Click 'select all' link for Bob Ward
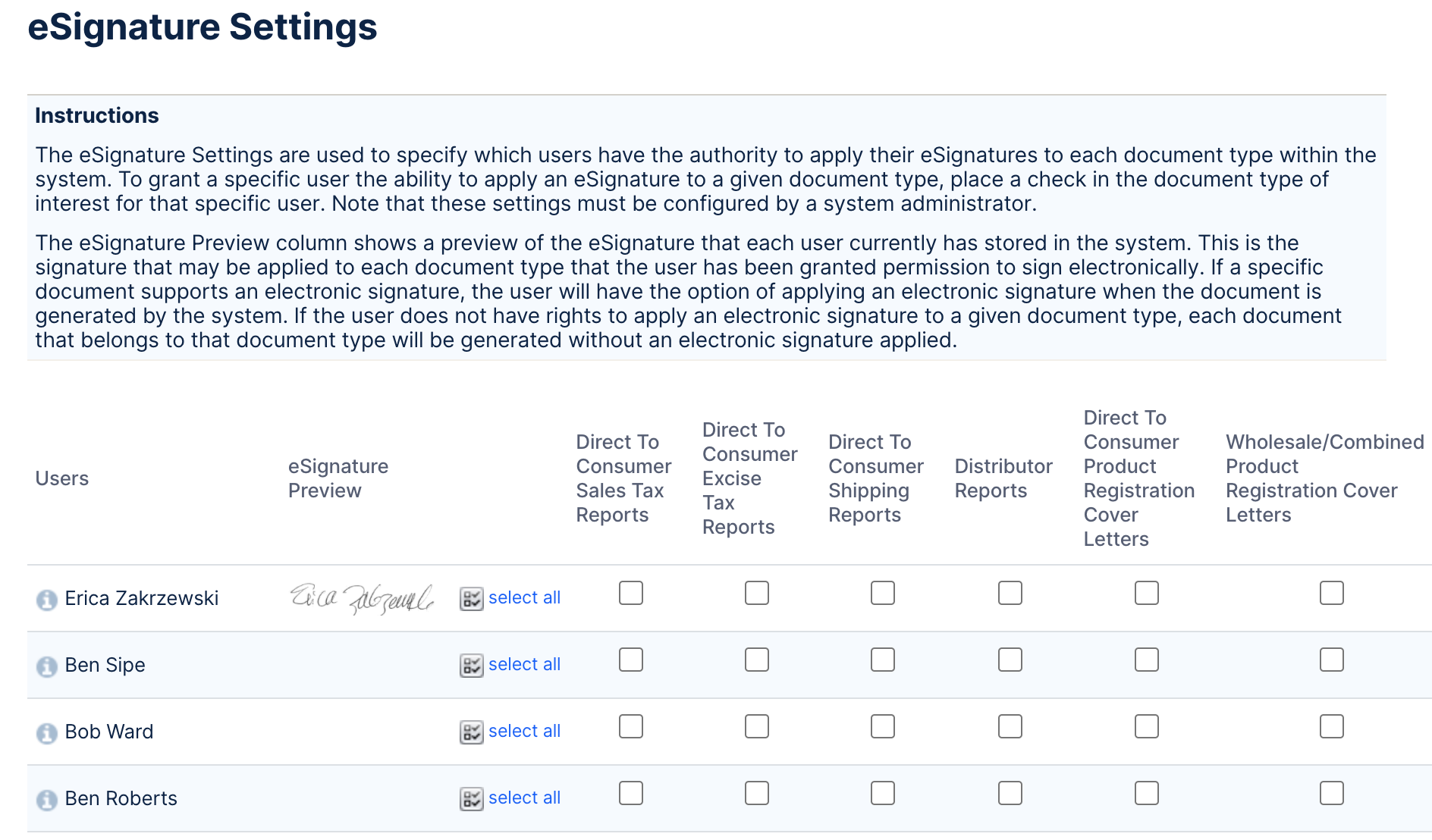Image resolution: width=1432 pixels, height=840 pixels. 524,731
